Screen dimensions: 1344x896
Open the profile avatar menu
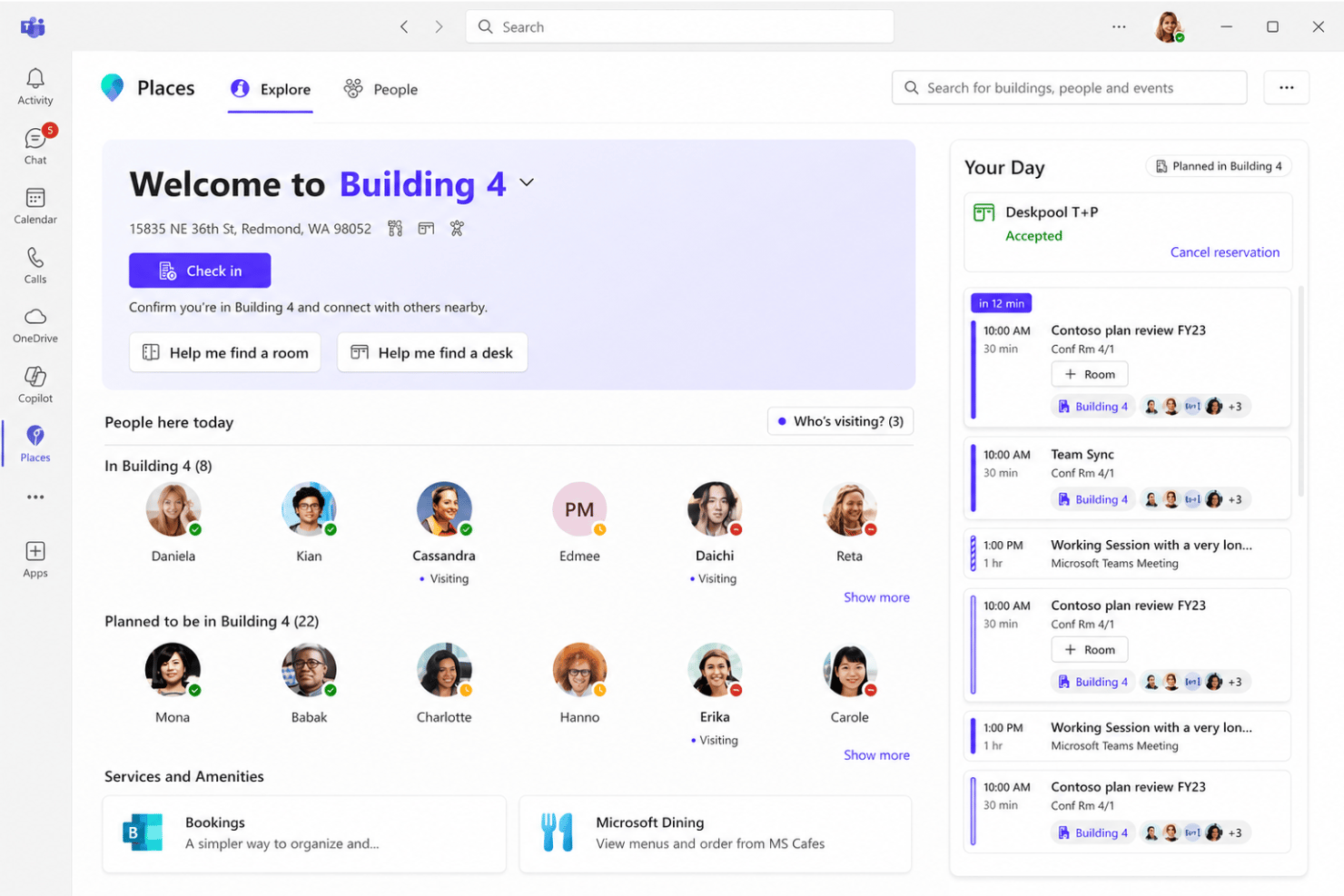click(1169, 27)
